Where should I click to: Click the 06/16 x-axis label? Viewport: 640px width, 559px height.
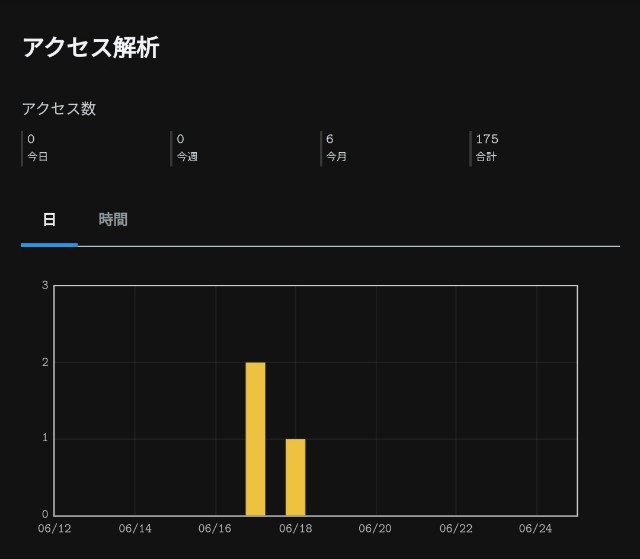click(215, 529)
